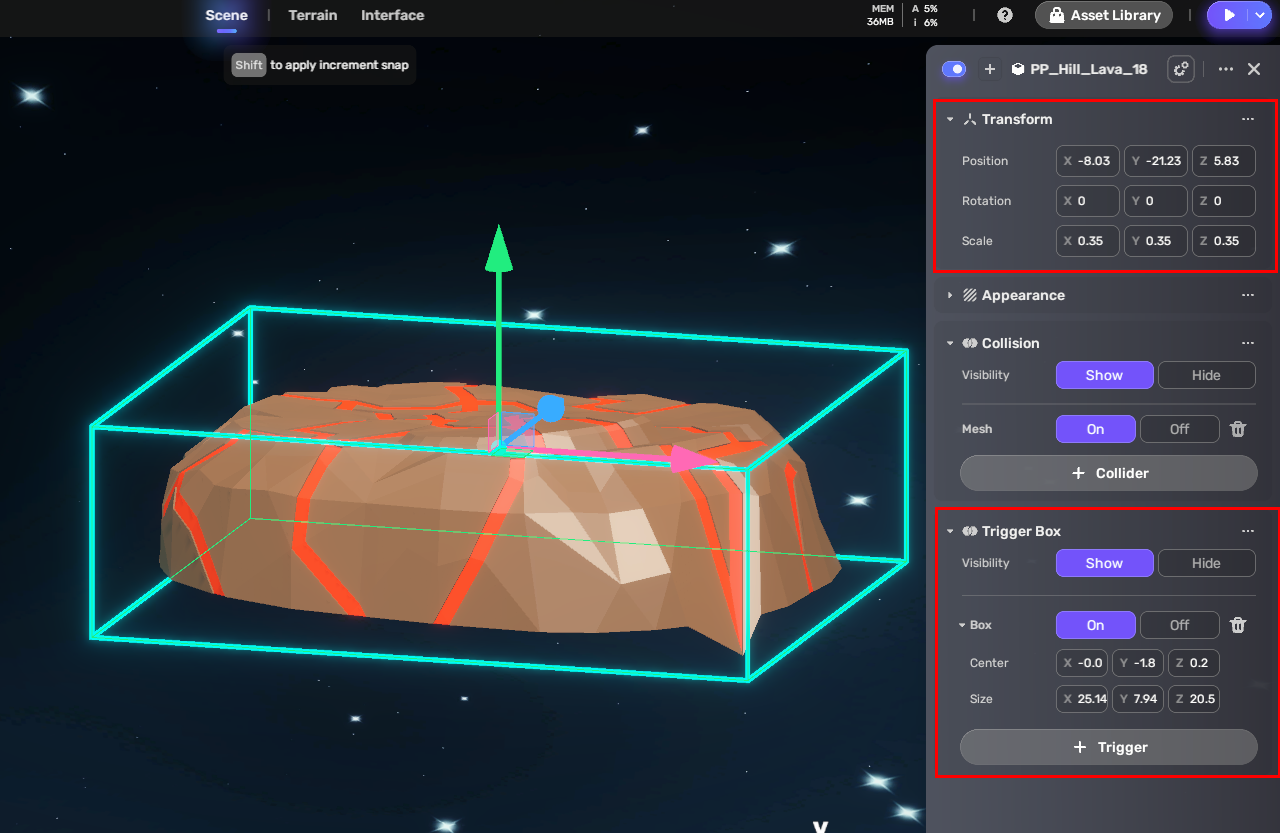Image resolution: width=1280 pixels, height=833 pixels.
Task: Open Transform section three-dot options
Action: (1247, 119)
